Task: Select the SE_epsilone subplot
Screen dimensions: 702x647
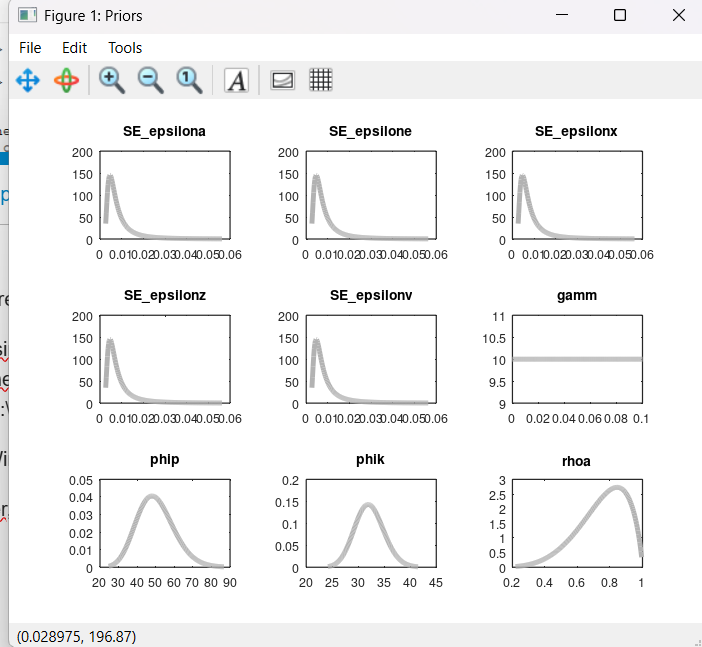Action: tap(371, 196)
